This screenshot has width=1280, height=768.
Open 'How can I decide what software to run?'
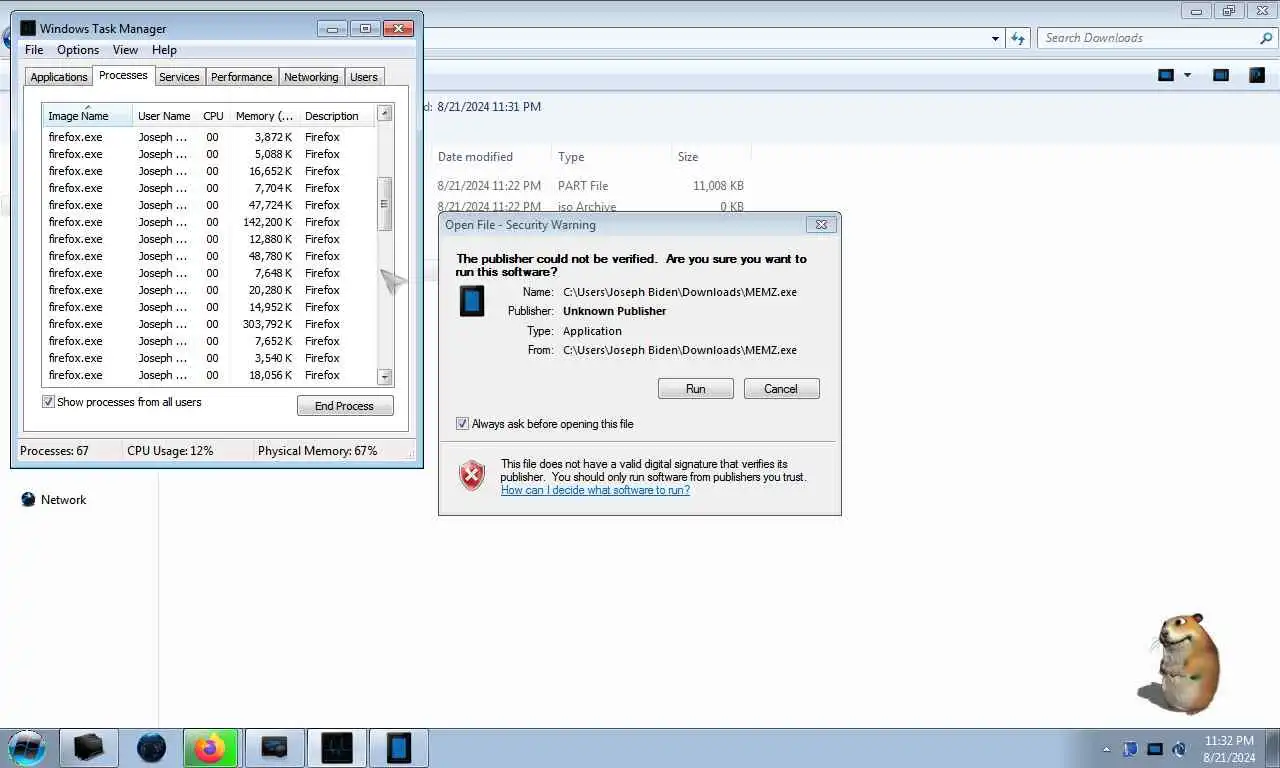[595, 490]
